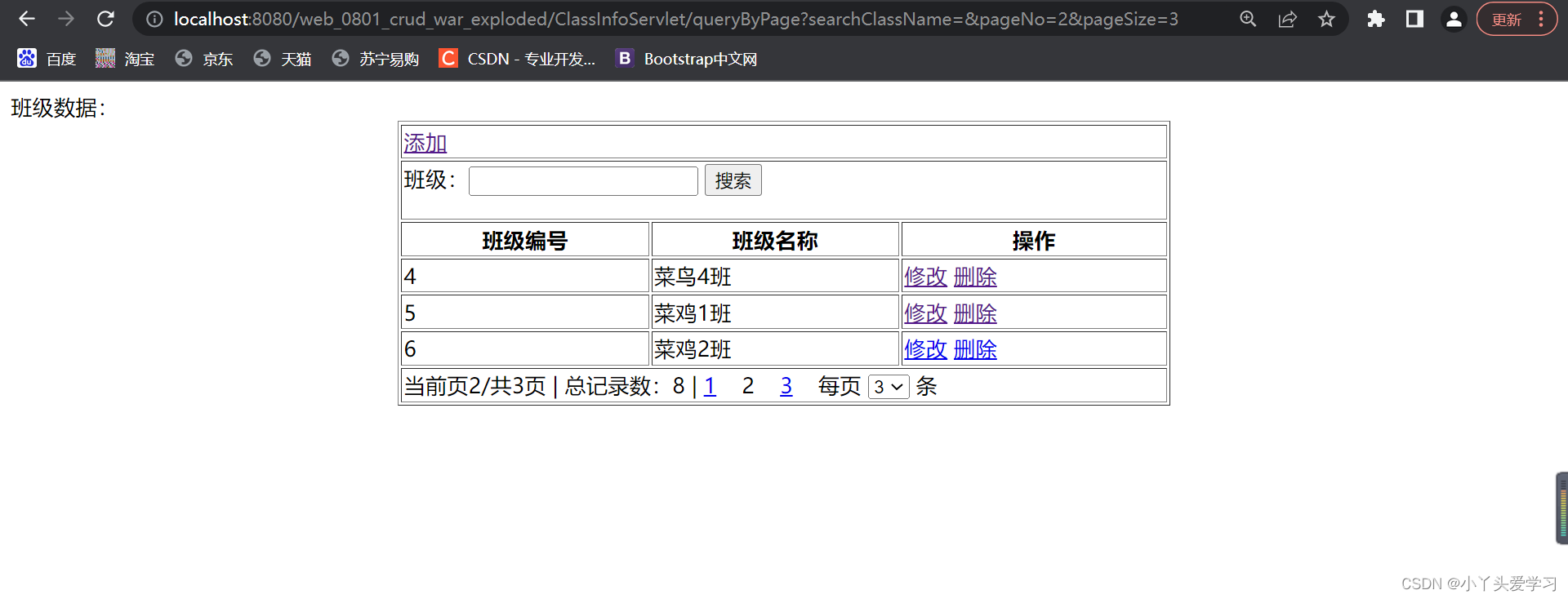Bookmark this page with the star

pos(1326,19)
